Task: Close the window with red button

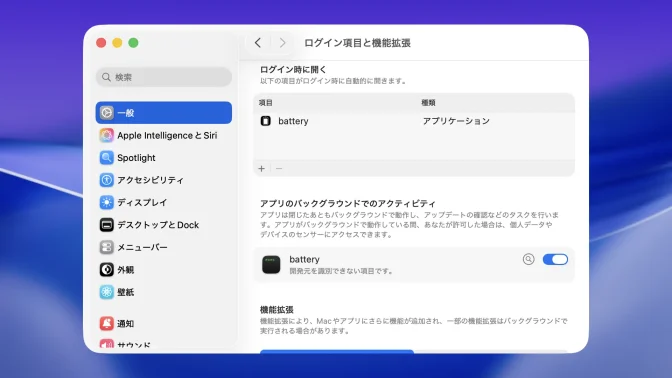Action: 101,43
